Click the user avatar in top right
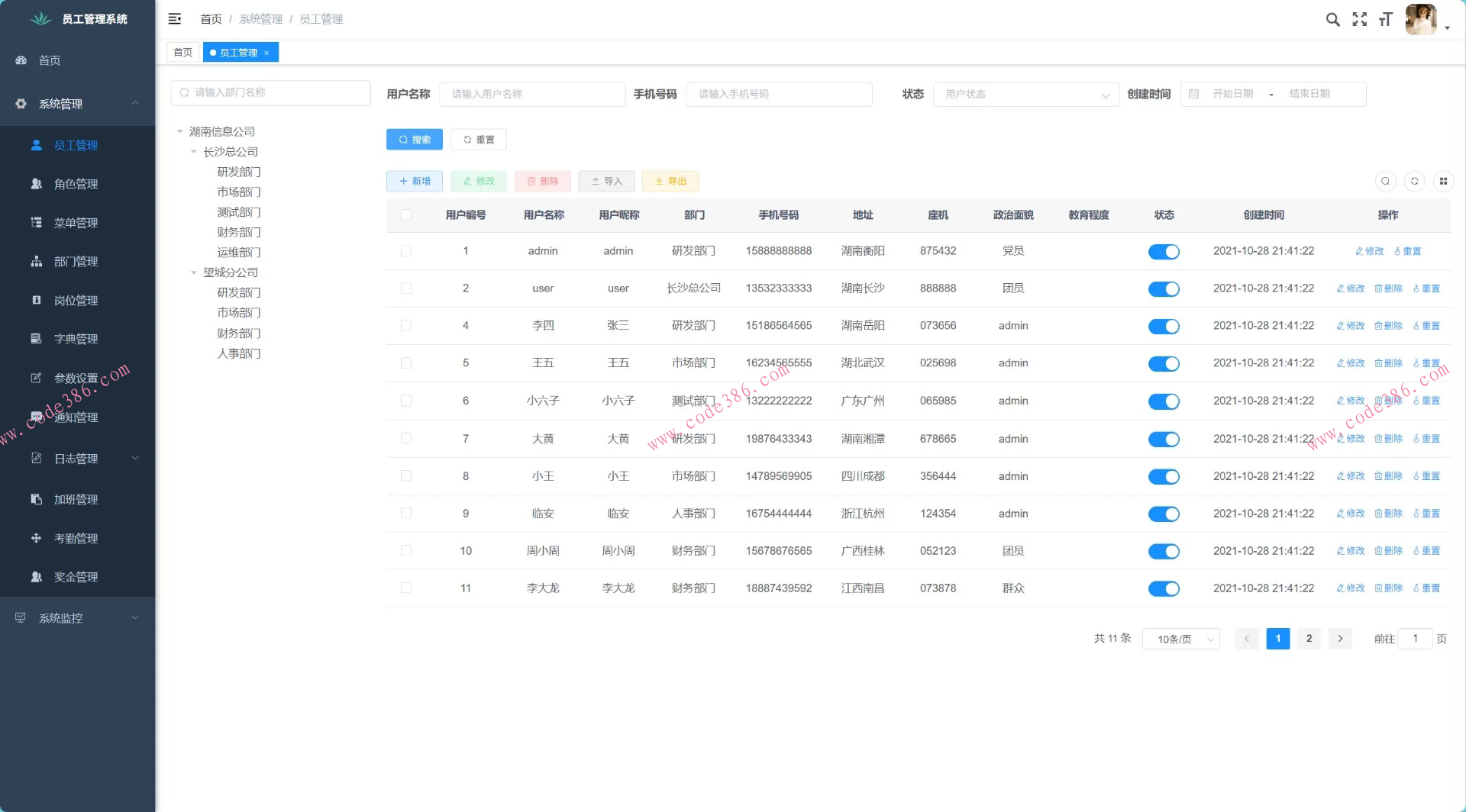1466x812 pixels. click(x=1420, y=20)
